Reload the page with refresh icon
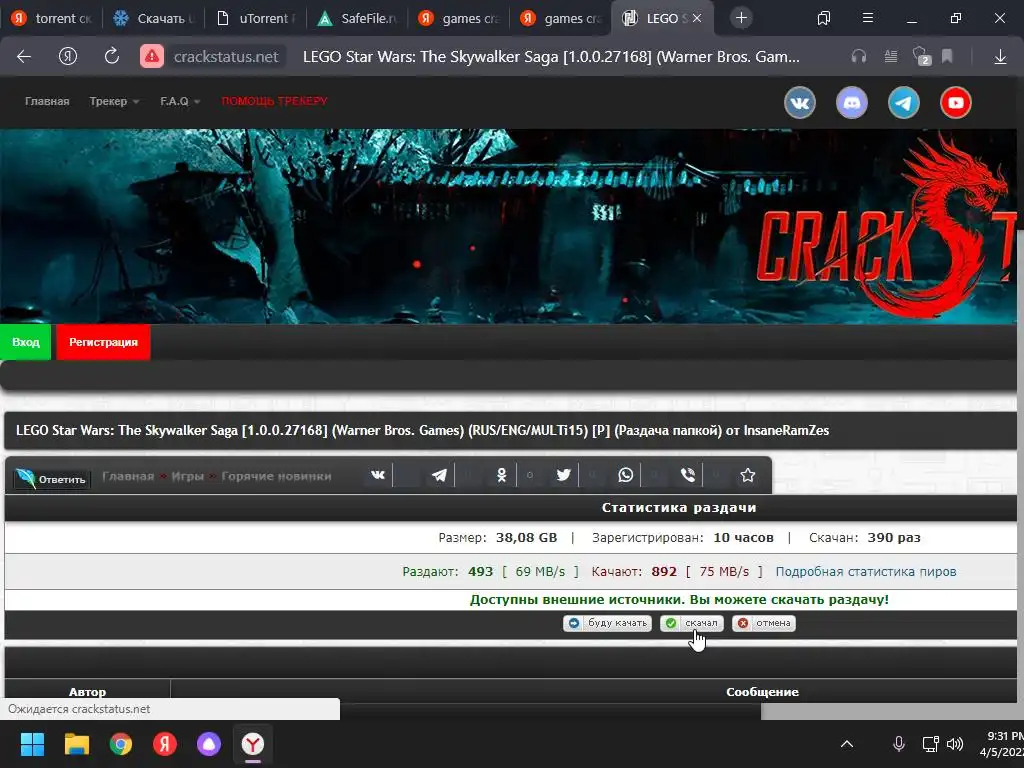The height and width of the screenshot is (768, 1024). tap(112, 56)
